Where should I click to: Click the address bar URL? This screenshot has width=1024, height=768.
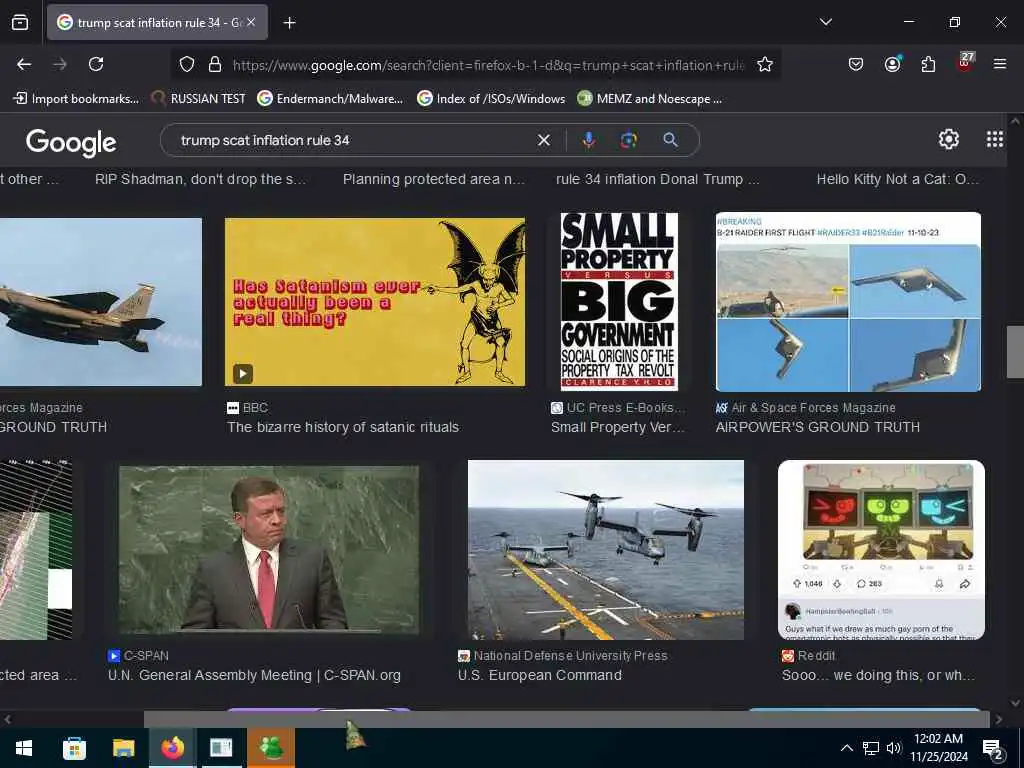488,65
